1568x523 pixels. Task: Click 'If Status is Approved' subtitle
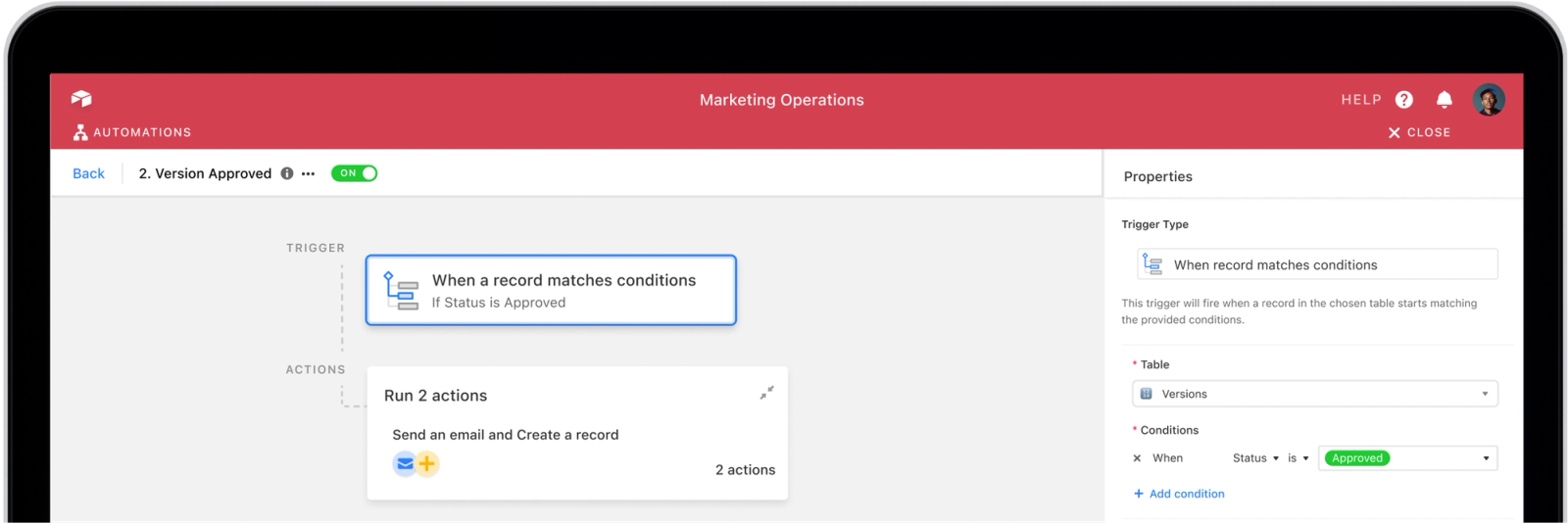pyautogui.click(x=499, y=303)
